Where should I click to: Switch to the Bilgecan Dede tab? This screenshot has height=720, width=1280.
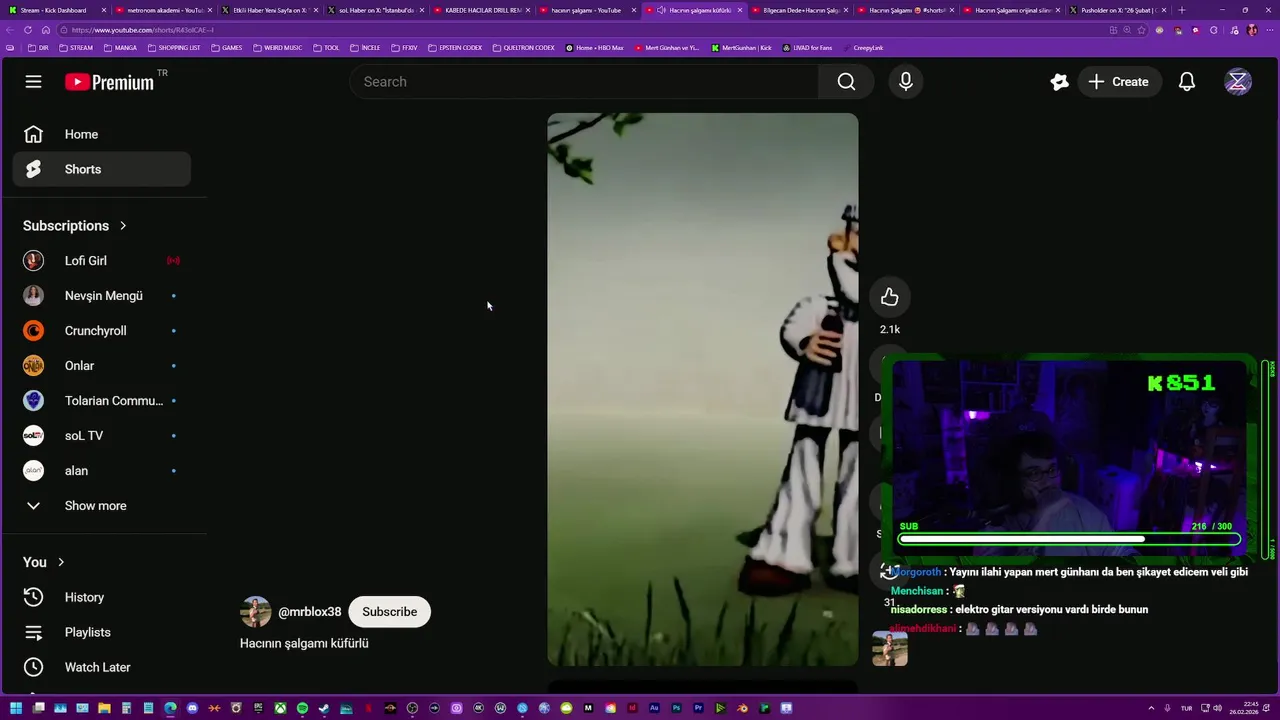click(x=799, y=10)
